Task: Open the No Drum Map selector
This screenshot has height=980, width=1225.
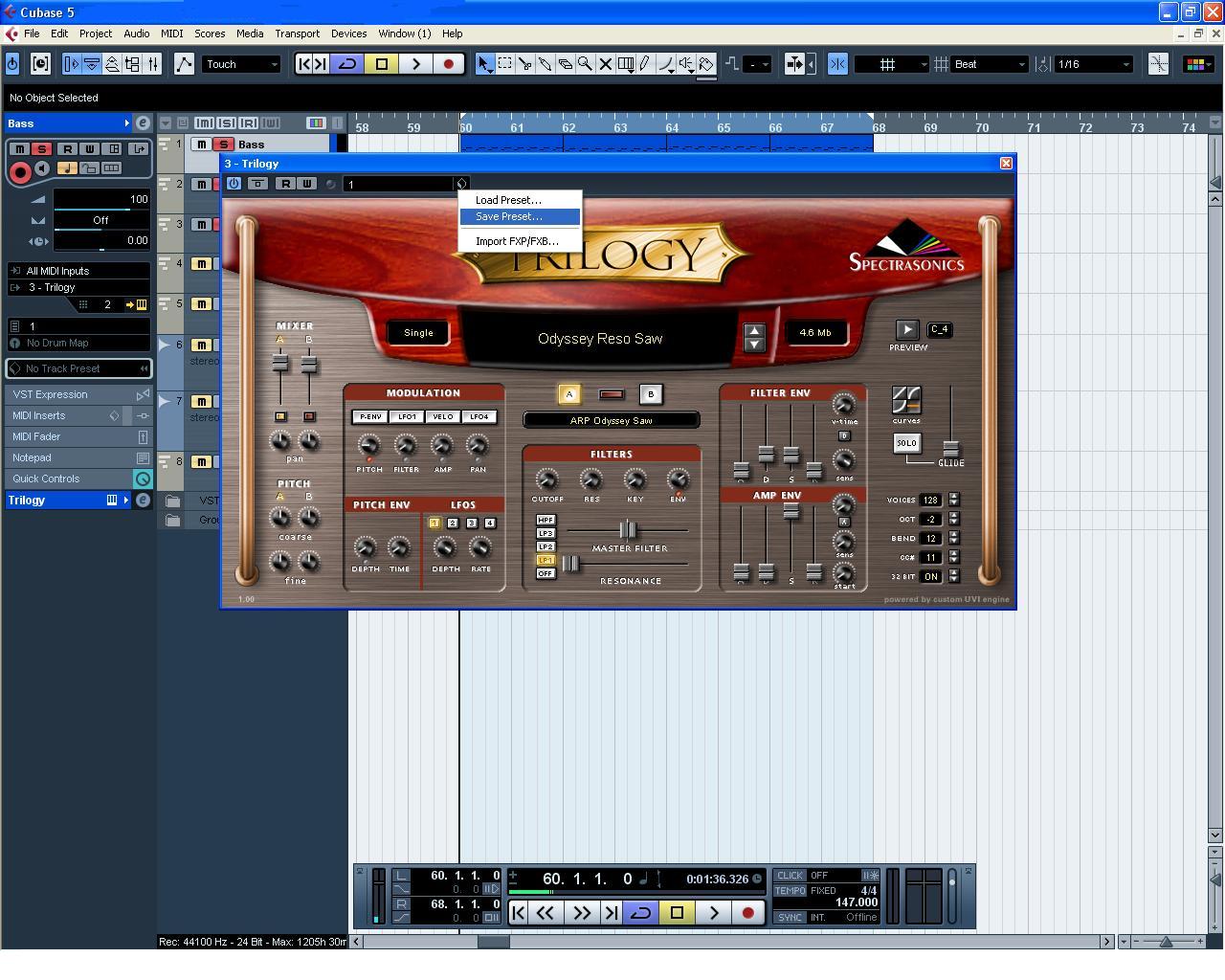Action: click(x=78, y=343)
